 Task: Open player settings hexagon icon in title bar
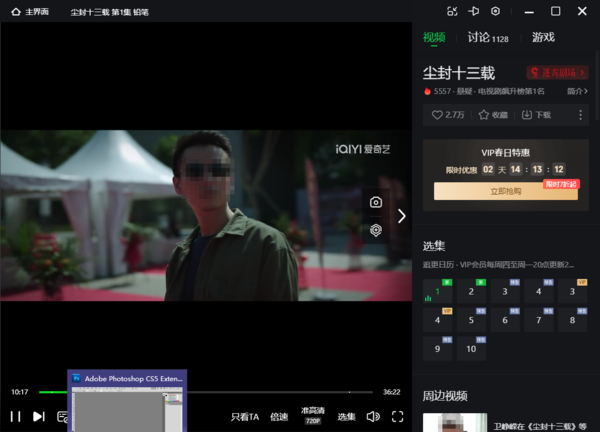(x=495, y=11)
